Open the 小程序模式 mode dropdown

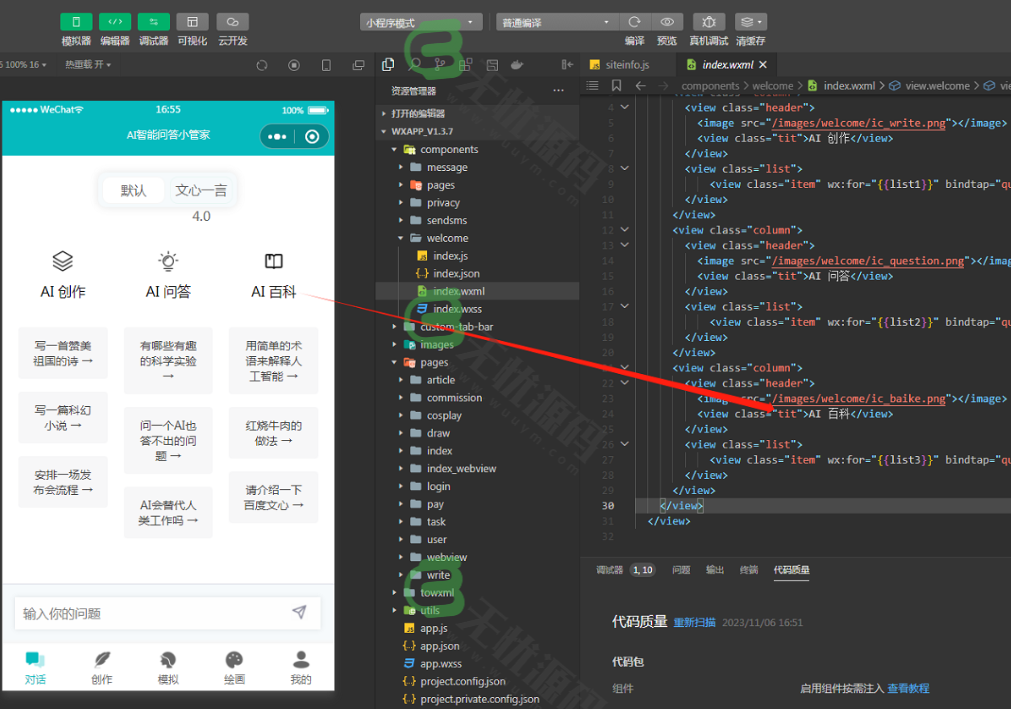point(421,22)
